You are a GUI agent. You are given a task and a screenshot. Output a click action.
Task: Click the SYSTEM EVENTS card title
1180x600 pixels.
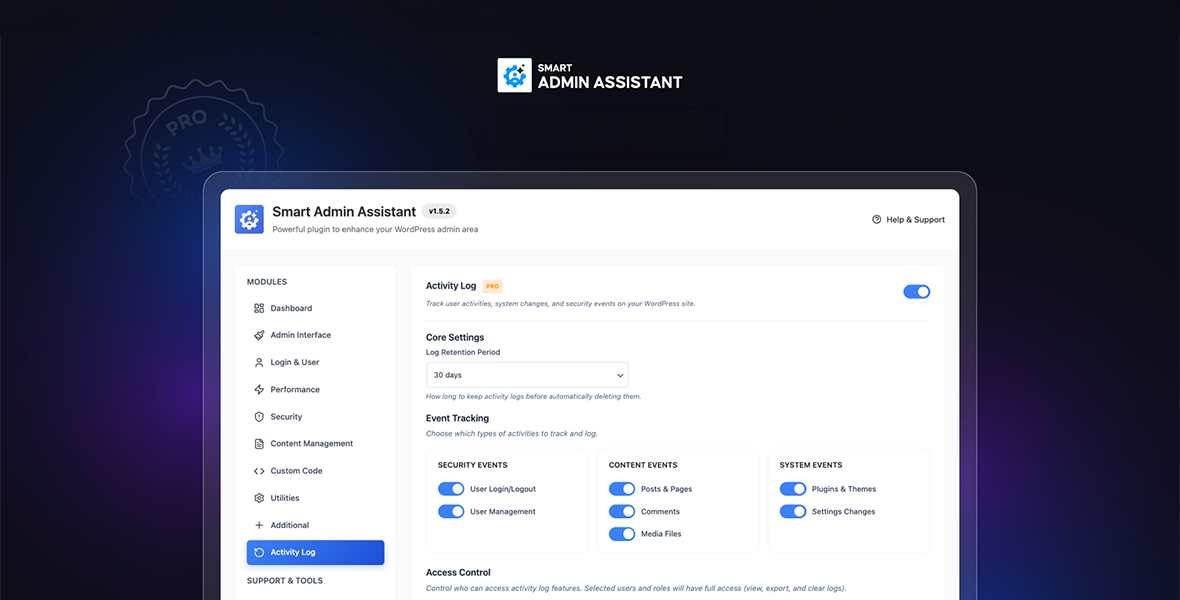(x=810, y=465)
